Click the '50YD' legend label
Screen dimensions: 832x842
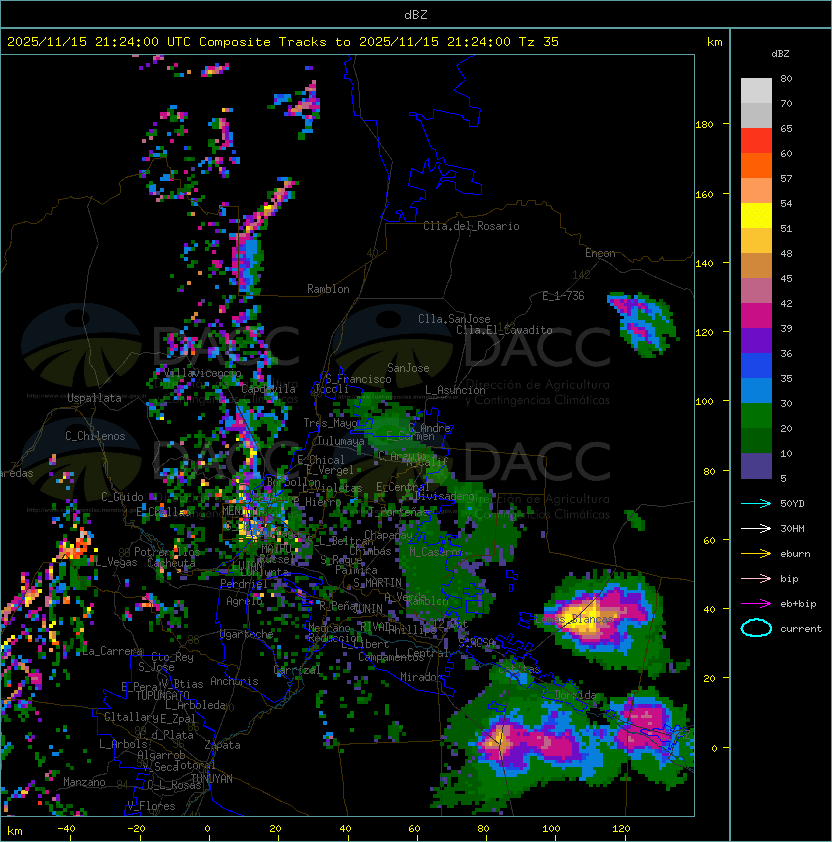pyautogui.click(x=792, y=504)
